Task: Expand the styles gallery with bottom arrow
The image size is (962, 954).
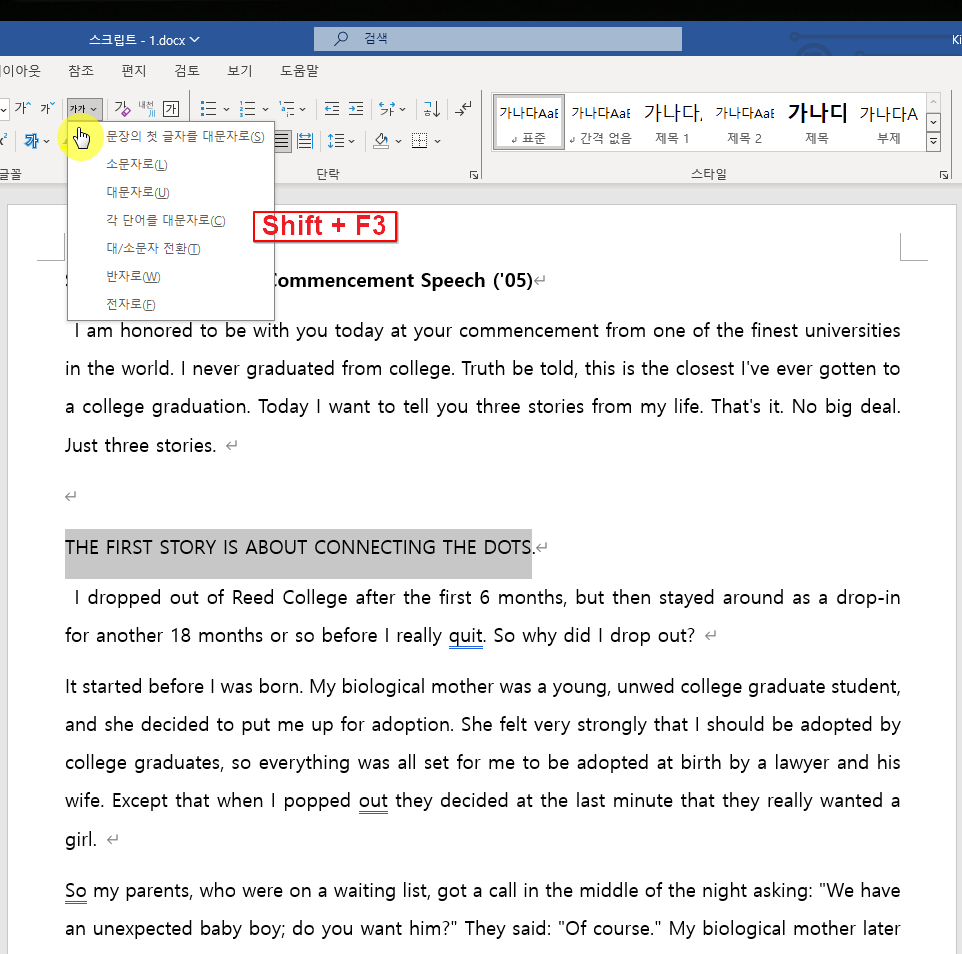Action: pyautogui.click(x=933, y=142)
